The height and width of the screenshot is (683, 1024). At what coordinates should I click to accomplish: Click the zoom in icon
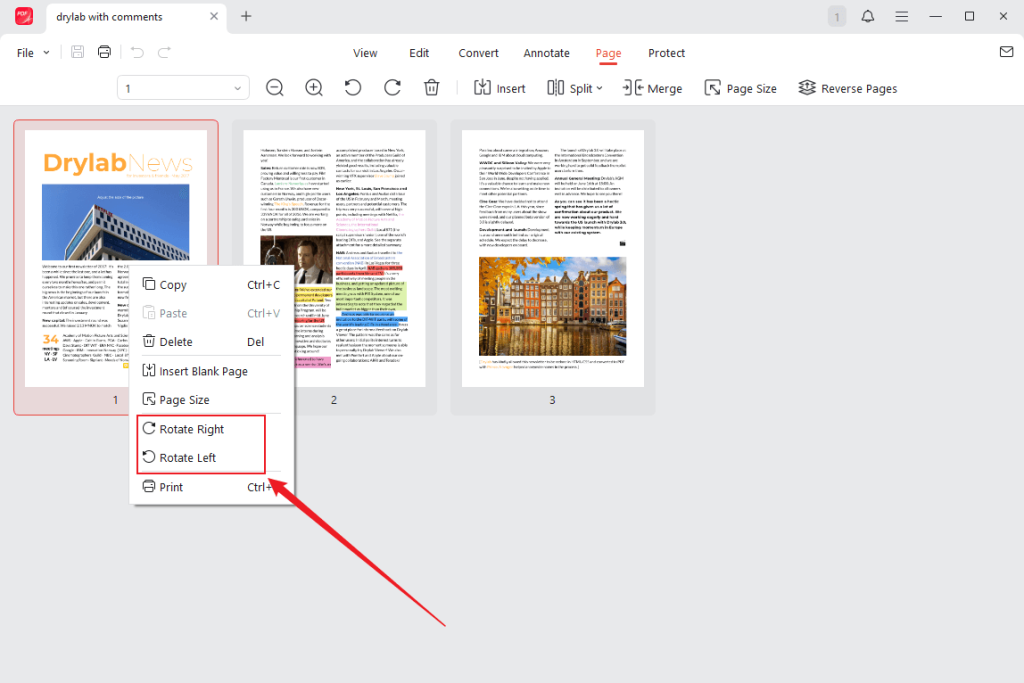pyautogui.click(x=314, y=88)
